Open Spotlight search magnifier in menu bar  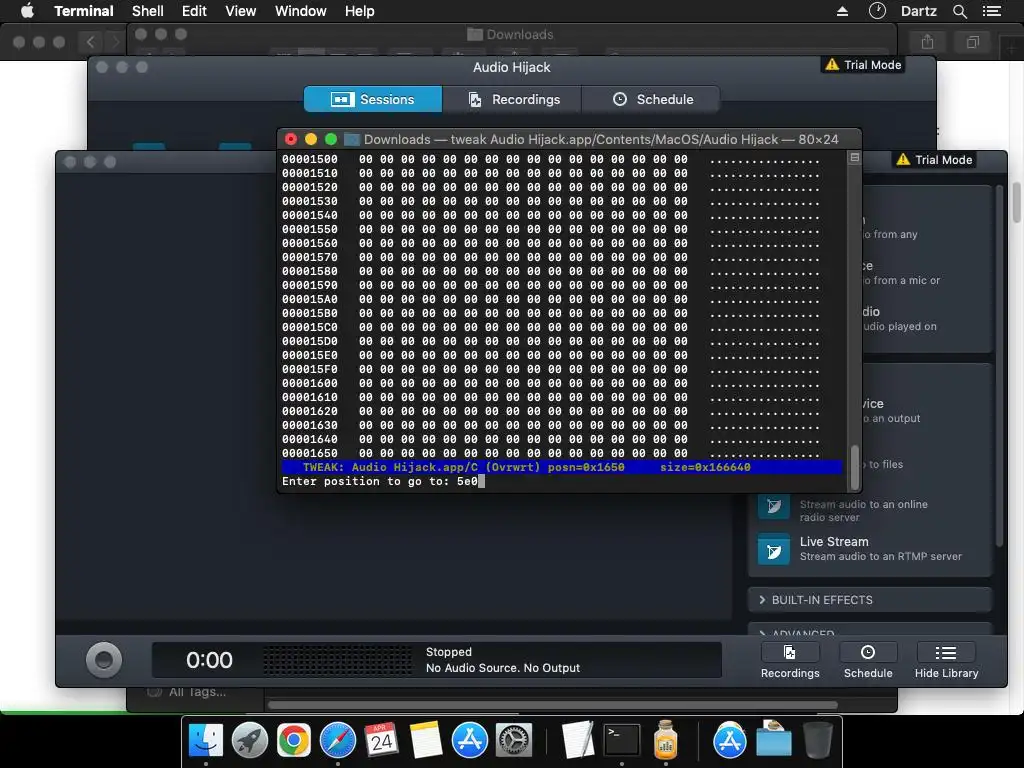pos(959,11)
